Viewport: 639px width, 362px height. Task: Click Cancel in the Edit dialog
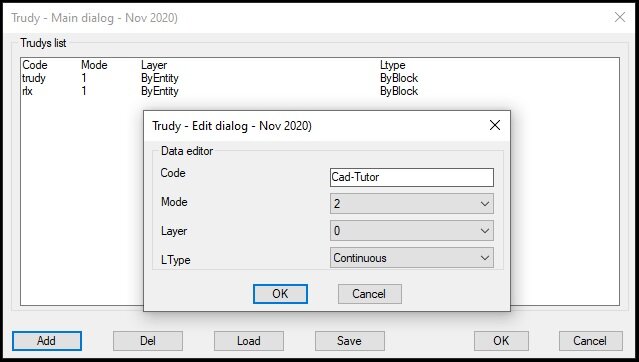coord(370,294)
